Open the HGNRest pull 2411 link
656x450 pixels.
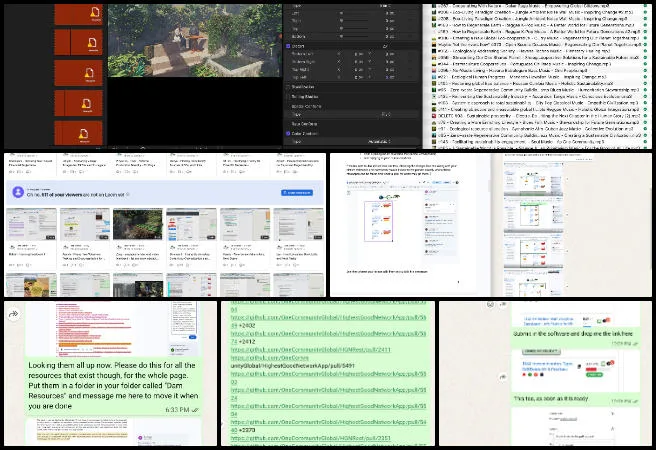[310, 350]
